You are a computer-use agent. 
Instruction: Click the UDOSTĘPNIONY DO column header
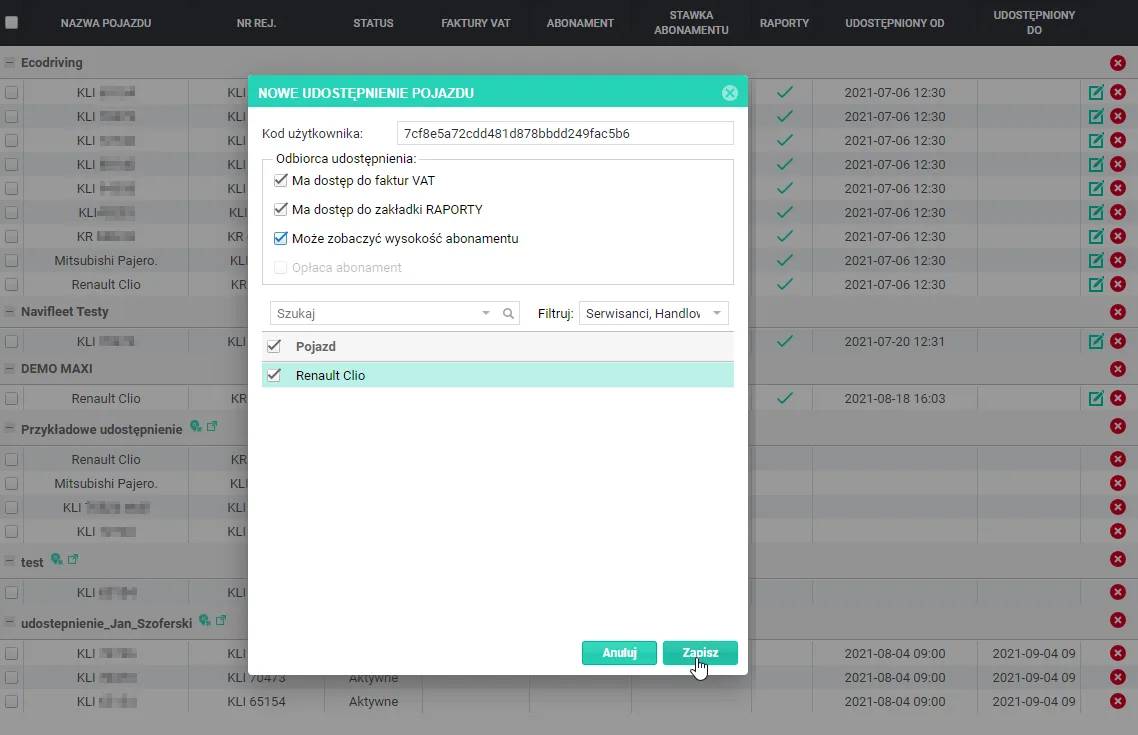(x=1034, y=22)
